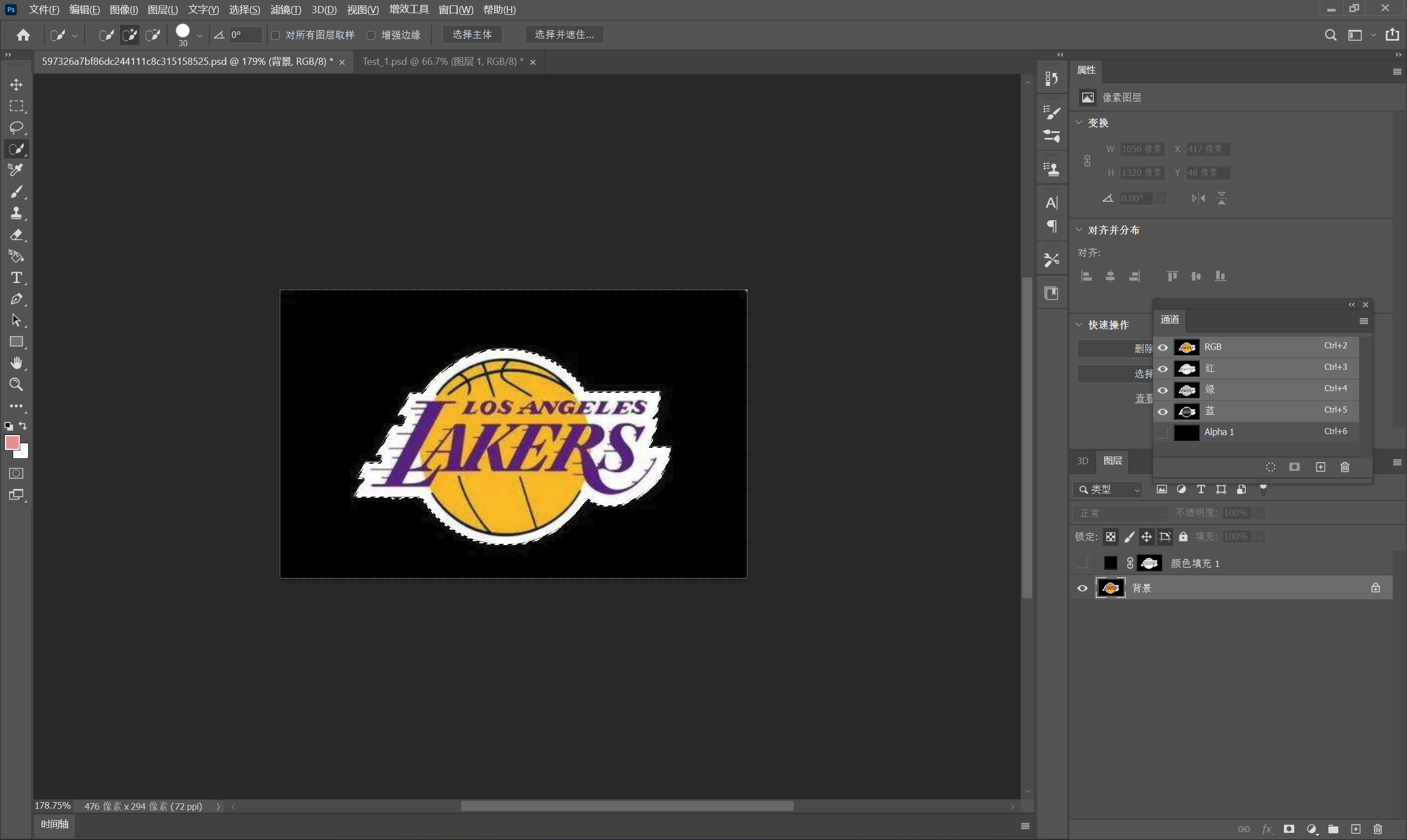Select the Hand tool
This screenshot has height=840, width=1407.
(x=16, y=363)
